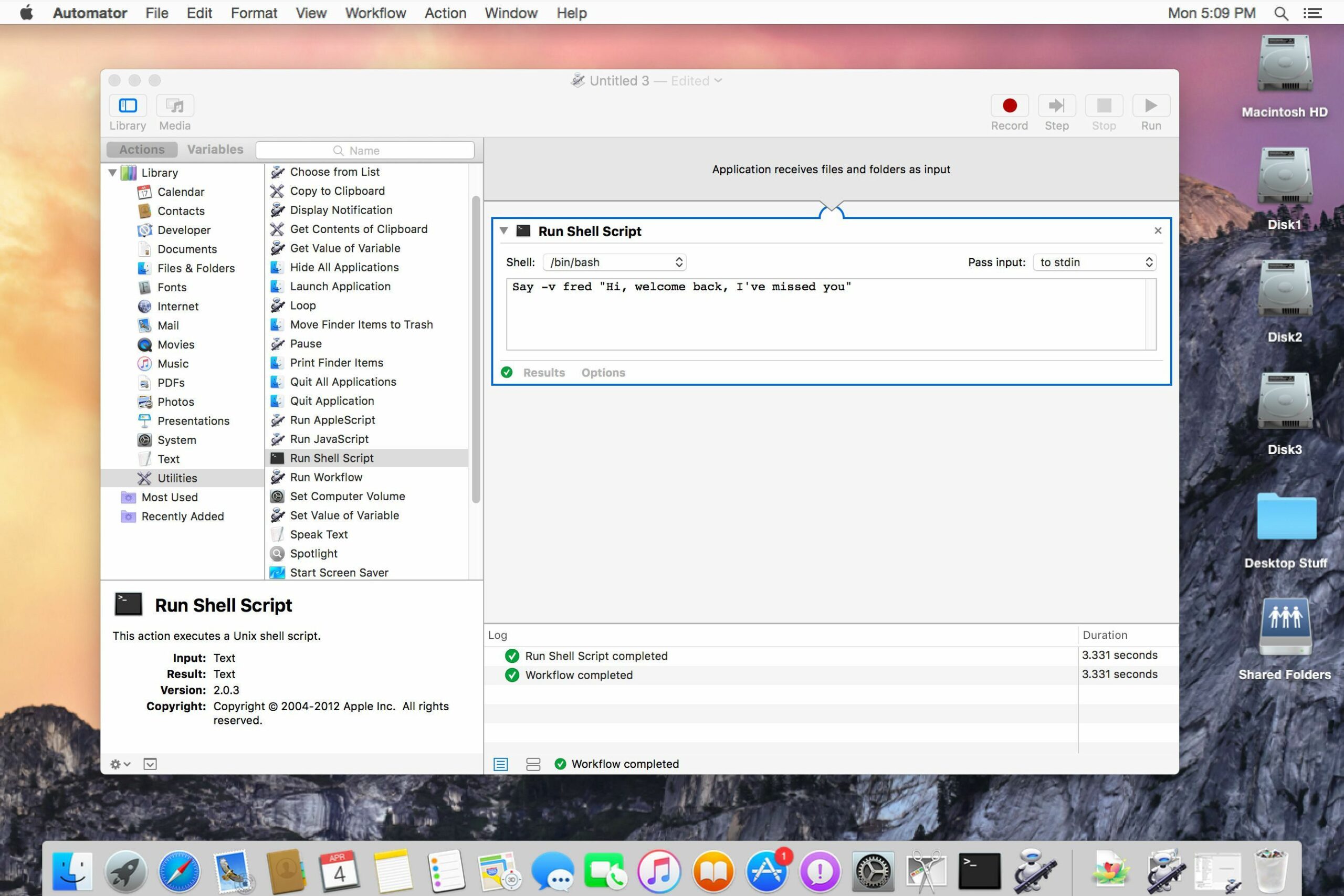The height and width of the screenshot is (896, 1344).
Task: Toggle the variables list view button
Action: pyautogui.click(x=532, y=764)
